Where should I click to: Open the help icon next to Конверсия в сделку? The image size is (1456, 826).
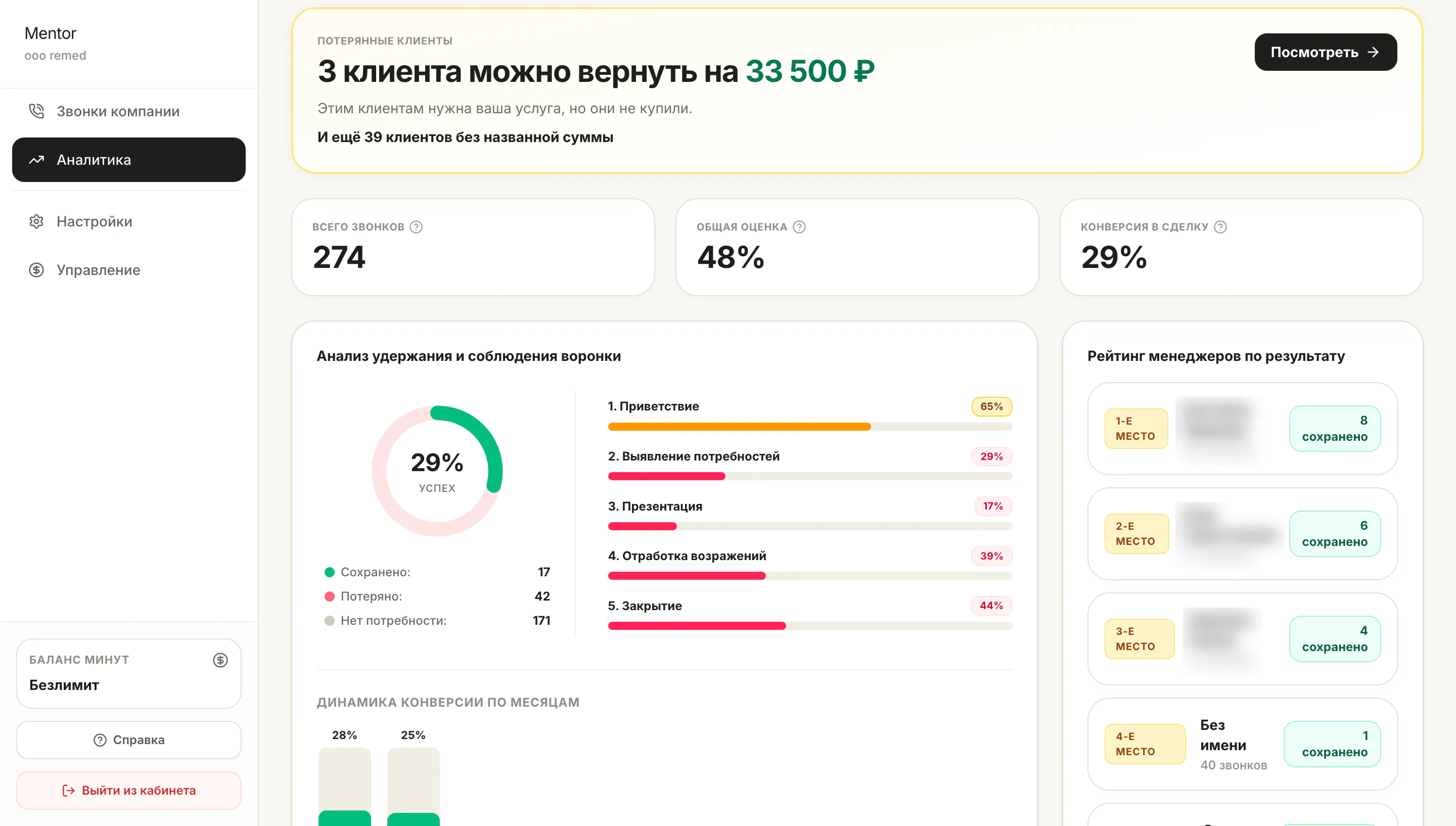(1220, 227)
